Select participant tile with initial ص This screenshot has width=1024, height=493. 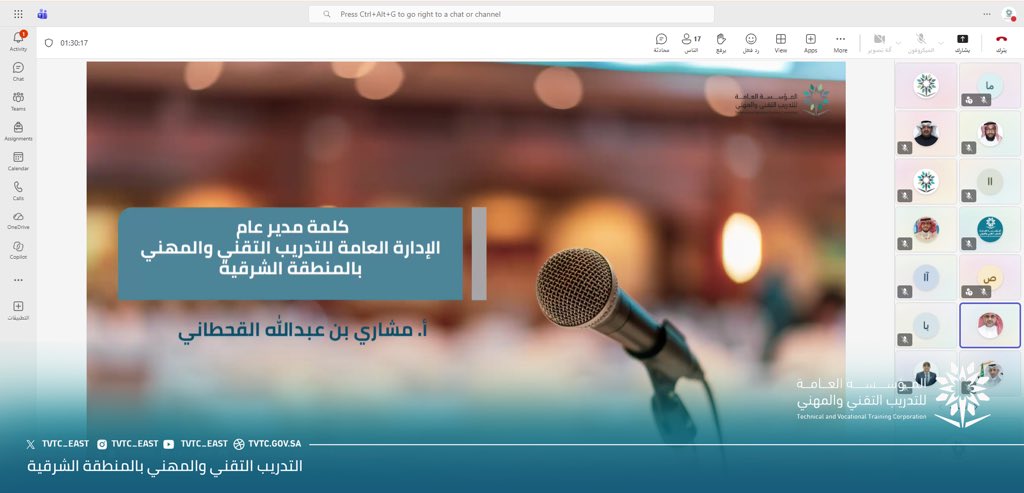point(990,278)
